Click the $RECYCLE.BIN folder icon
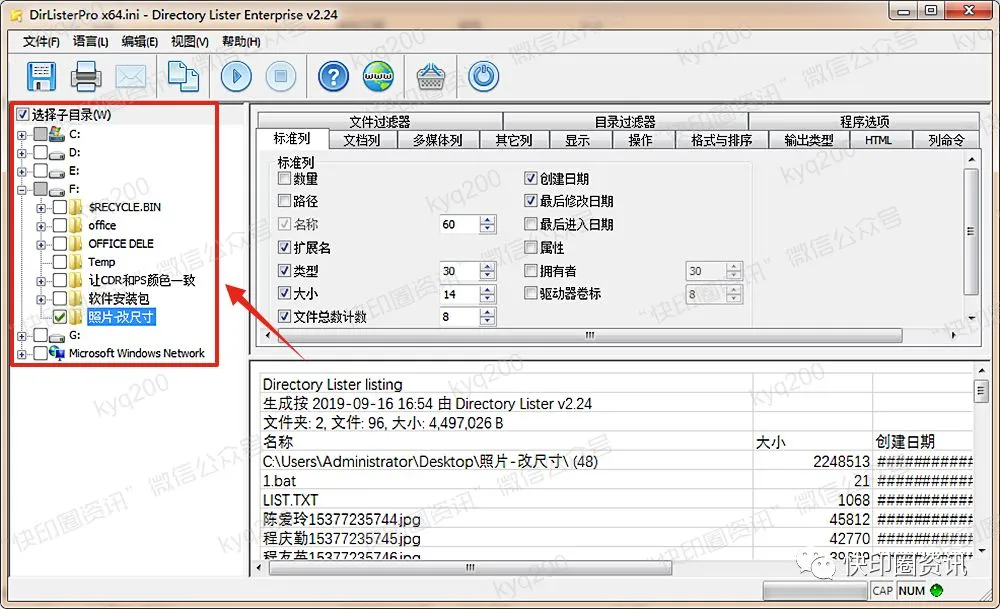 point(77,207)
